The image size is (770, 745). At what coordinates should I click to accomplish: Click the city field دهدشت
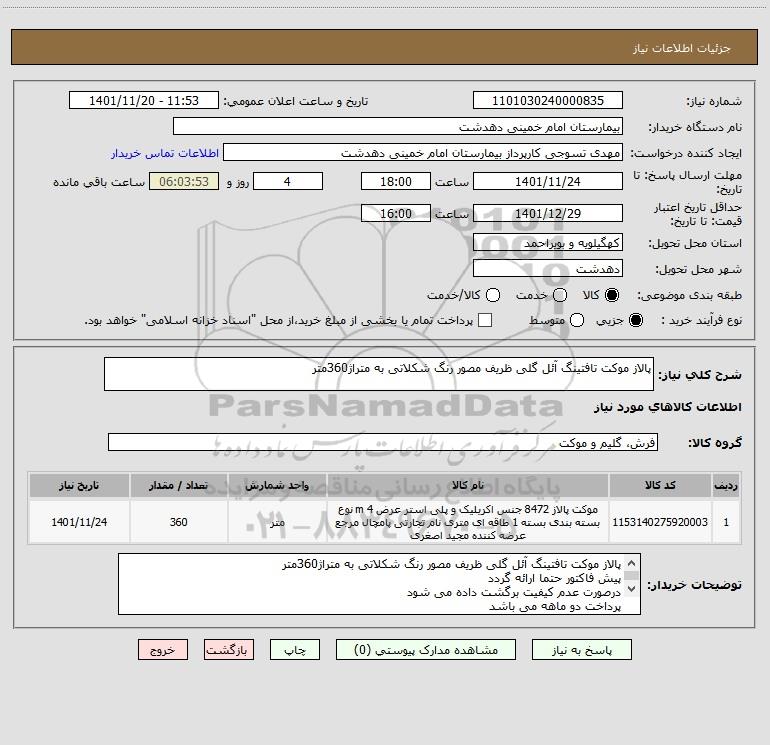pyautogui.click(x=548, y=269)
